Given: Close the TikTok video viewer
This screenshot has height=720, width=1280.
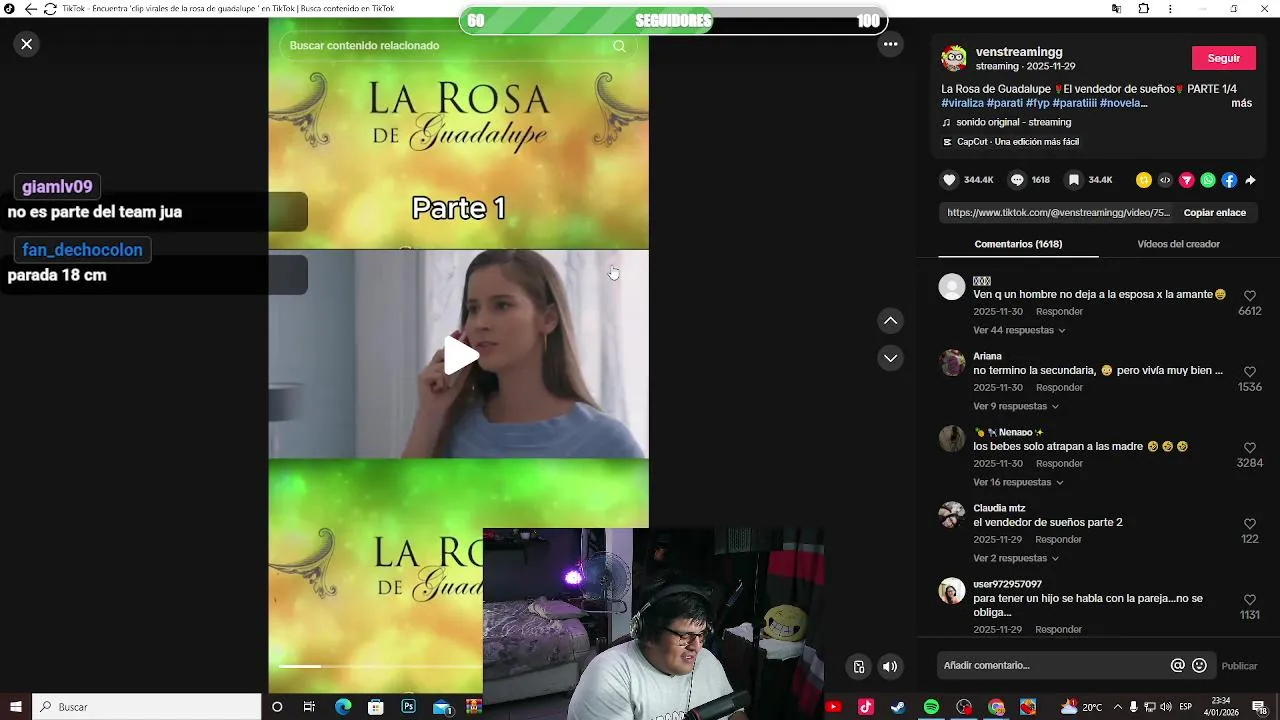Looking at the screenshot, I should tap(27, 44).
